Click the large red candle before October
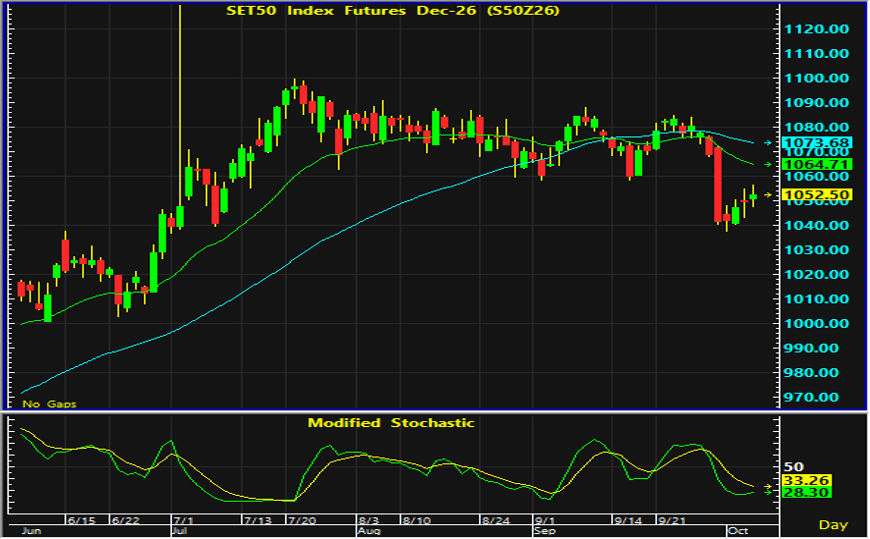870x539 pixels. (717, 184)
